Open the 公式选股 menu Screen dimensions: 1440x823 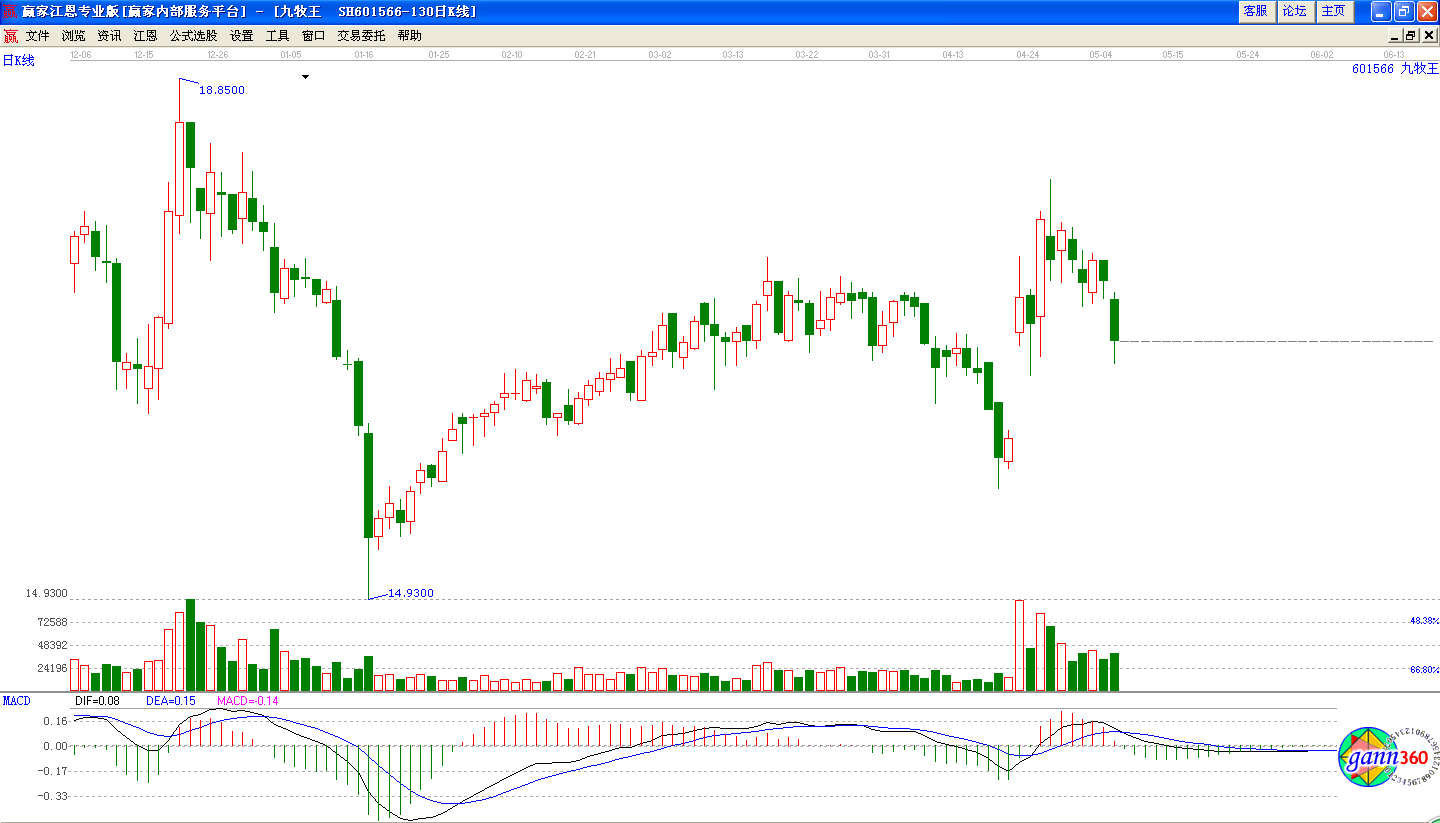193,35
